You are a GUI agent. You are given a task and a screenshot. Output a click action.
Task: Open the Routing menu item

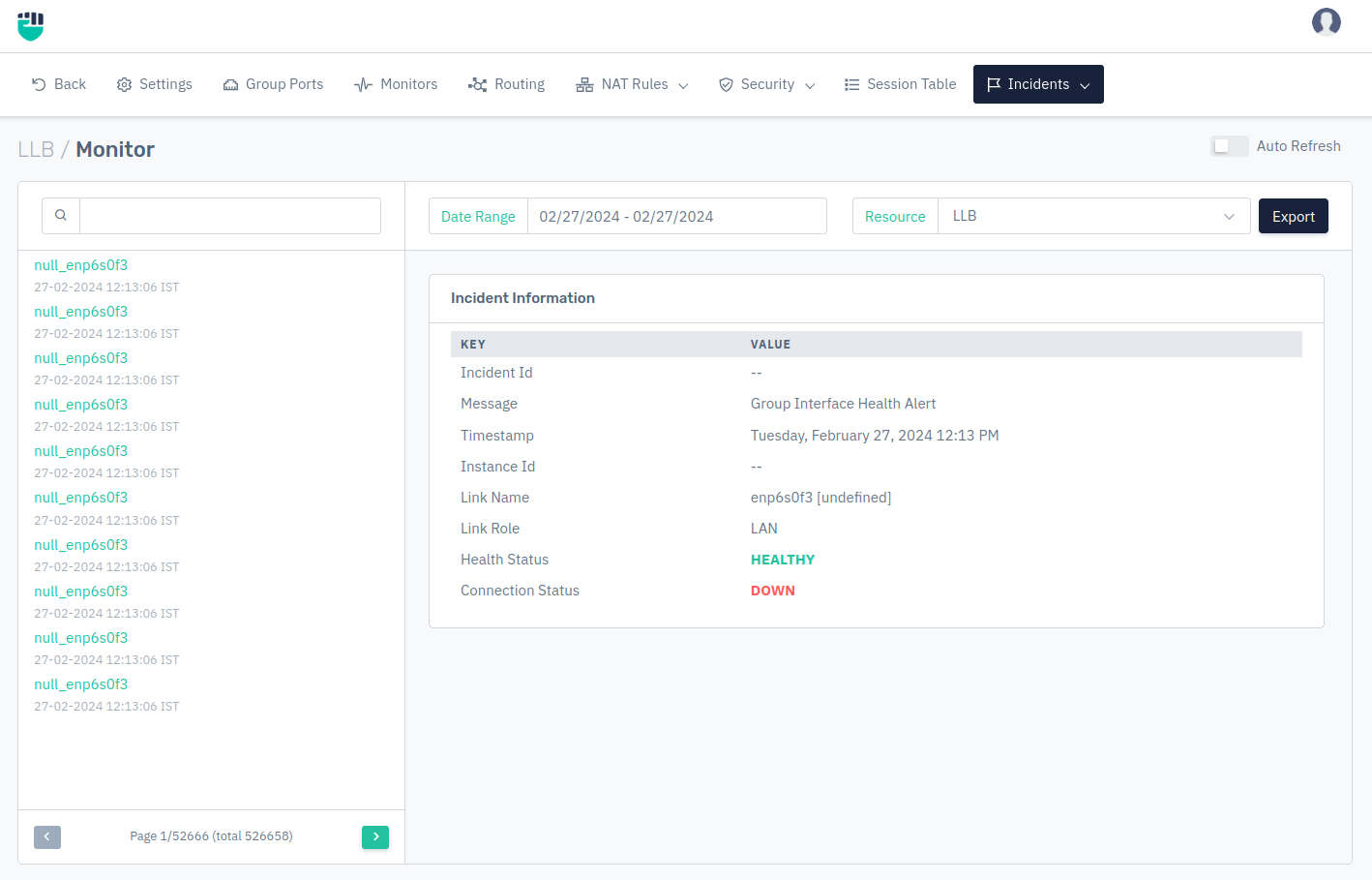coord(507,84)
